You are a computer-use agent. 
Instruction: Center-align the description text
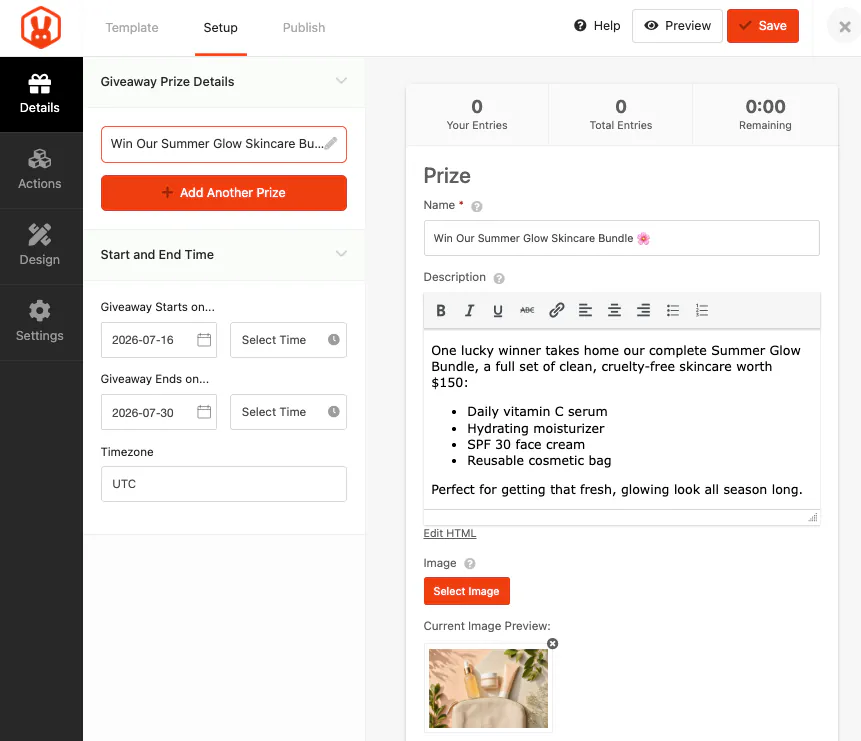(614, 311)
